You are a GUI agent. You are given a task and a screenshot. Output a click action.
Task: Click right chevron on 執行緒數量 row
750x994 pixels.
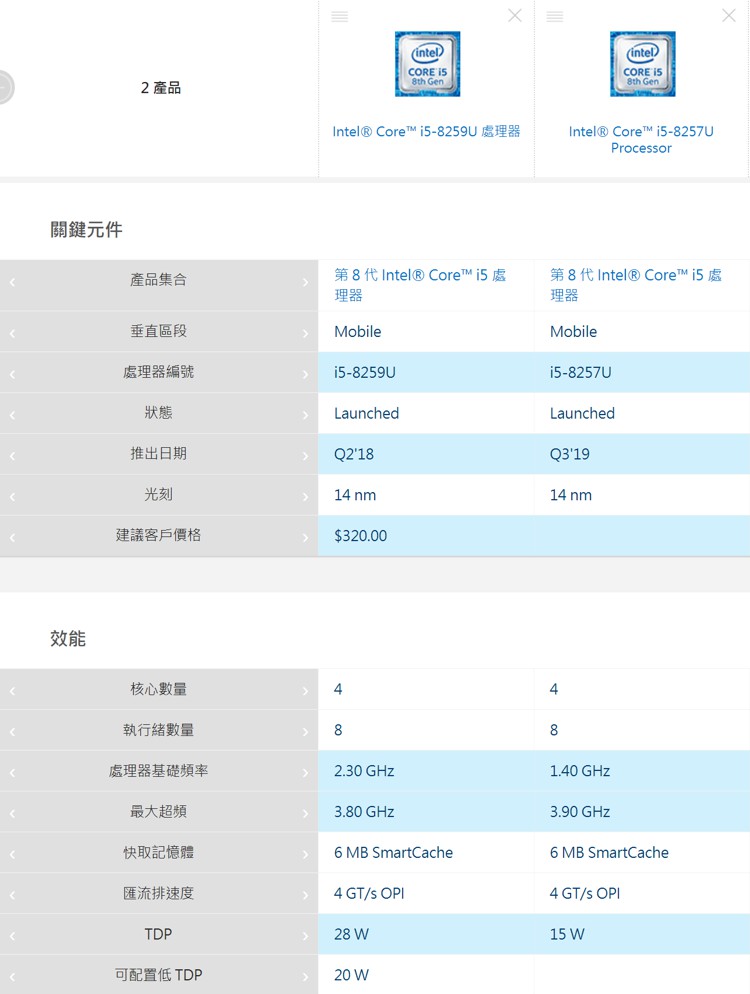(x=306, y=732)
